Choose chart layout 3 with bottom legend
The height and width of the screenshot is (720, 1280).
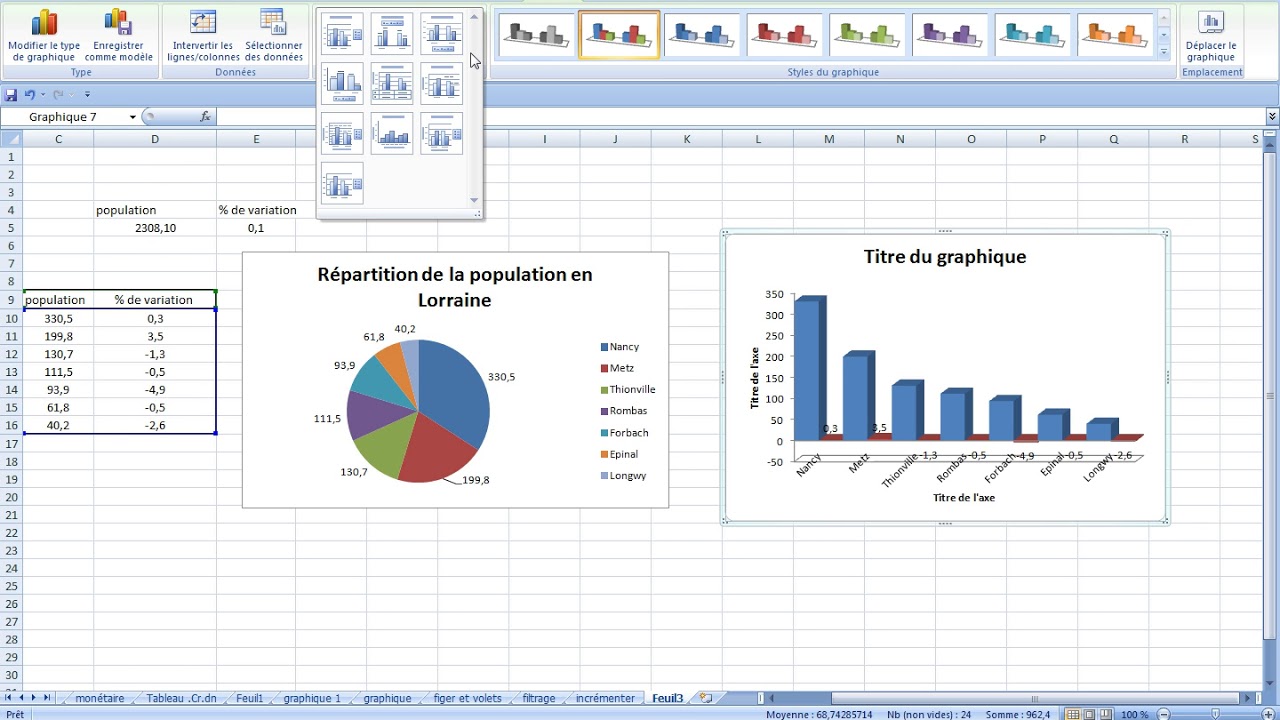442,34
